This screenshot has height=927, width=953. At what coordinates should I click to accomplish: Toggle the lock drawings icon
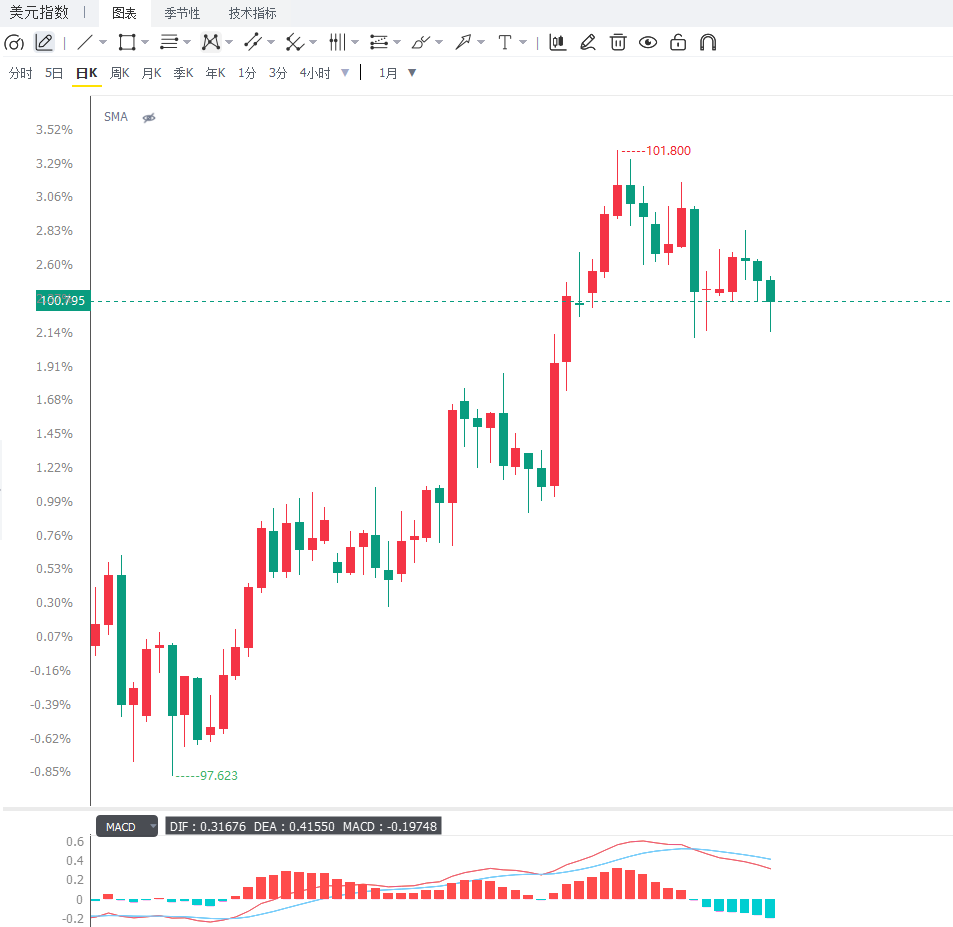[x=678, y=43]
